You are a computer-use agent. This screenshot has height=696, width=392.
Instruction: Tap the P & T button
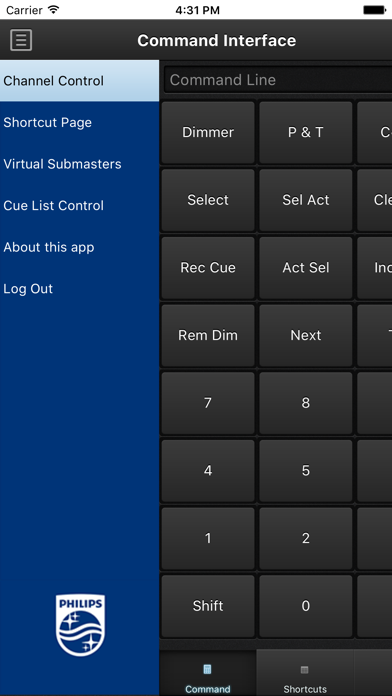point(306,132)
